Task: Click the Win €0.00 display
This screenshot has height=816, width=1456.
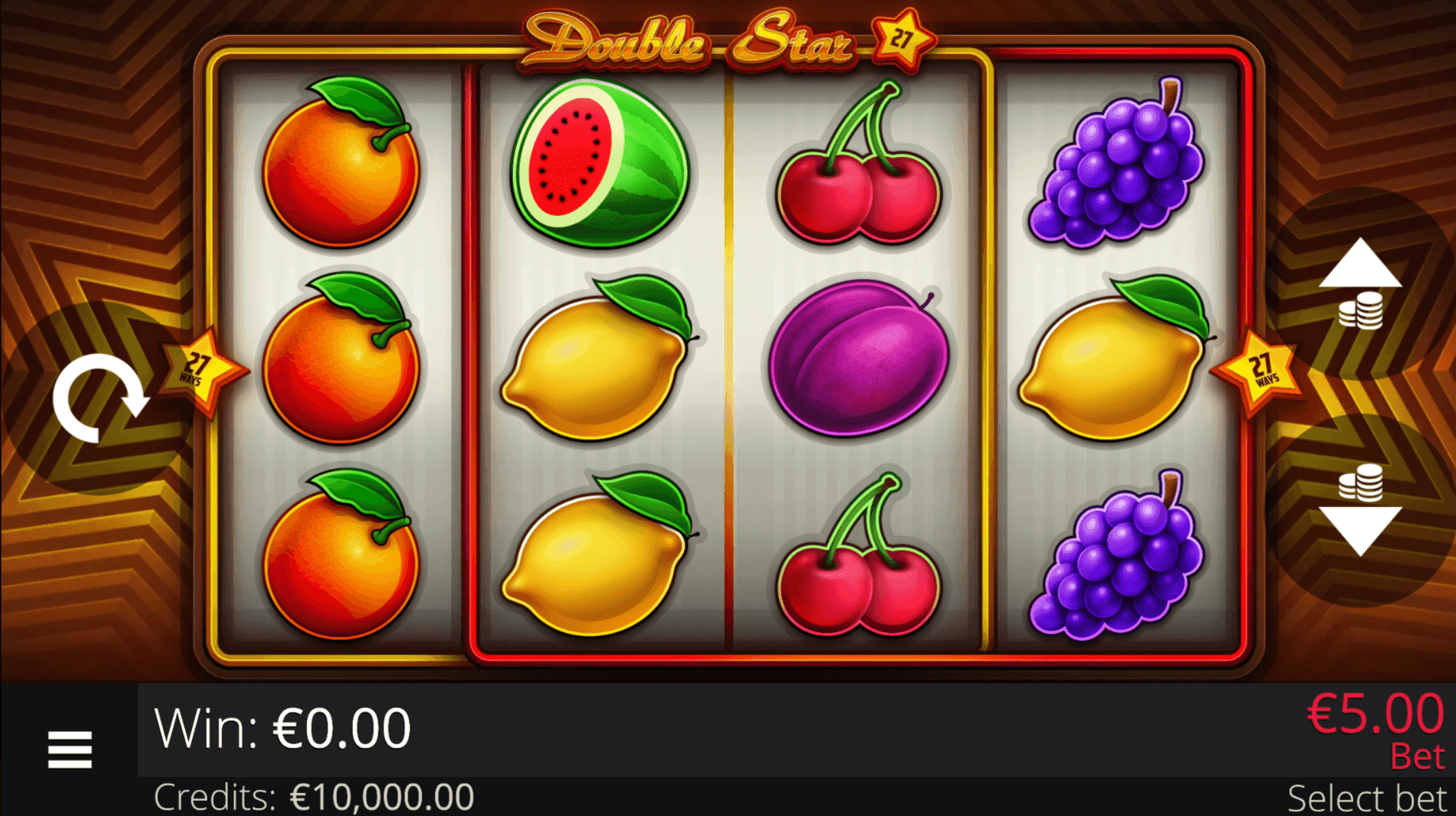Action: (x=282, y=728)
